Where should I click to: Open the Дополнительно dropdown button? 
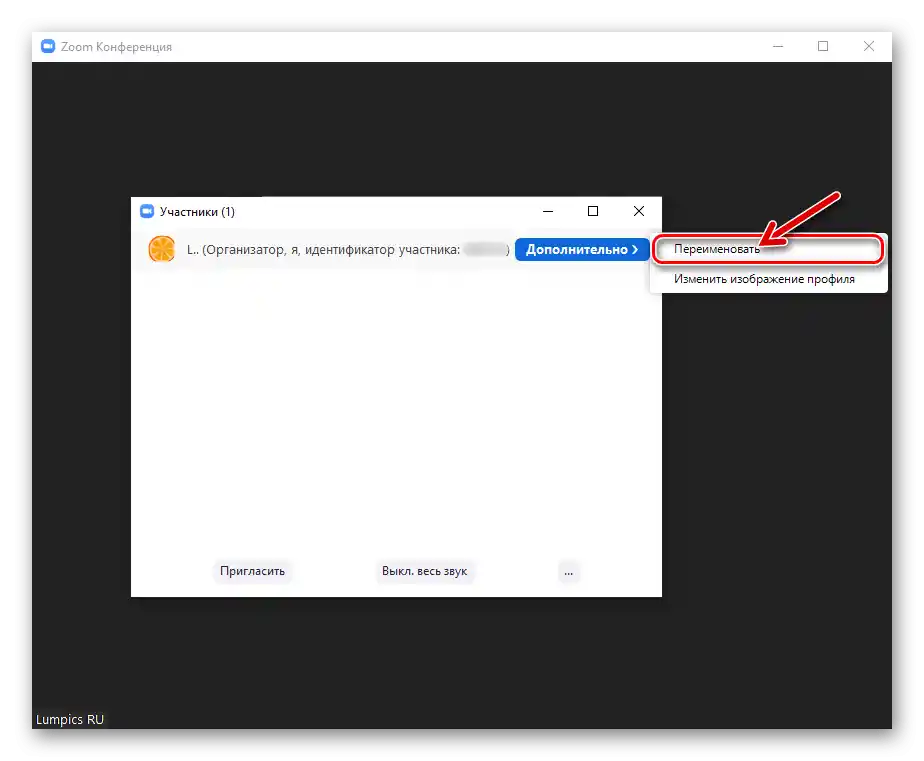(x=582, y=249)
